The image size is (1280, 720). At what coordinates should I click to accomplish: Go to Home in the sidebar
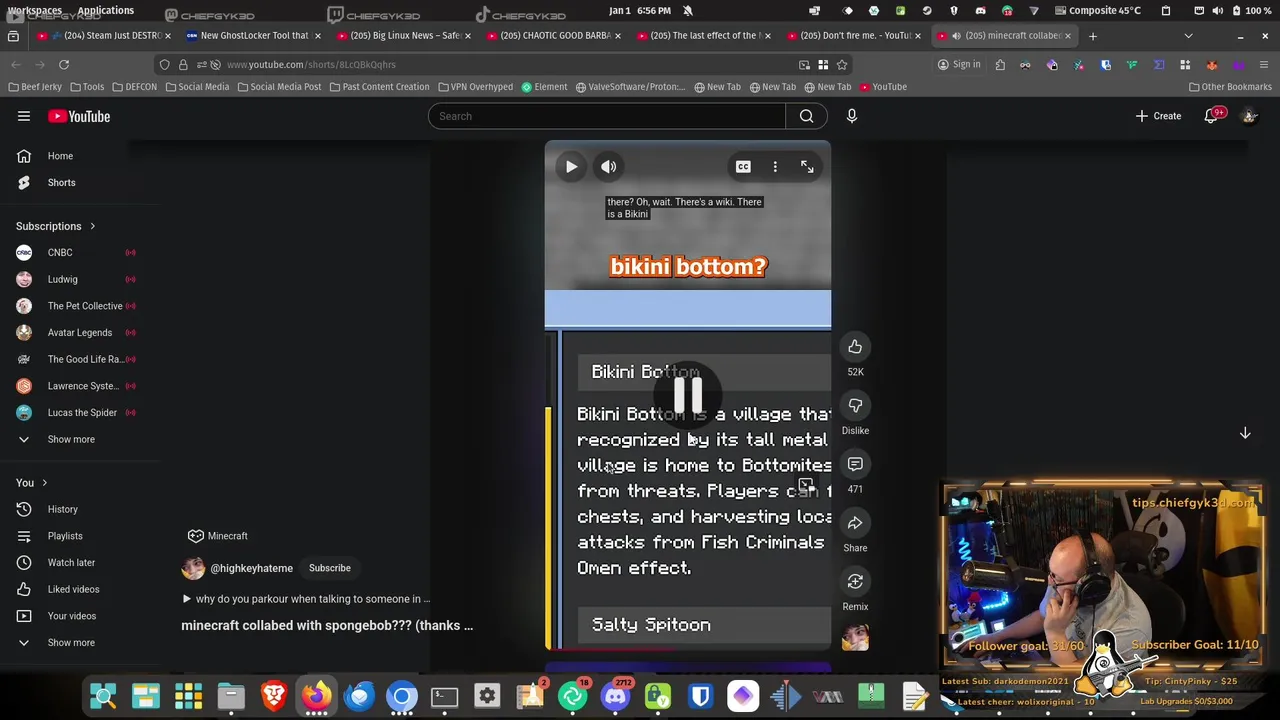(x=60, y=156)
